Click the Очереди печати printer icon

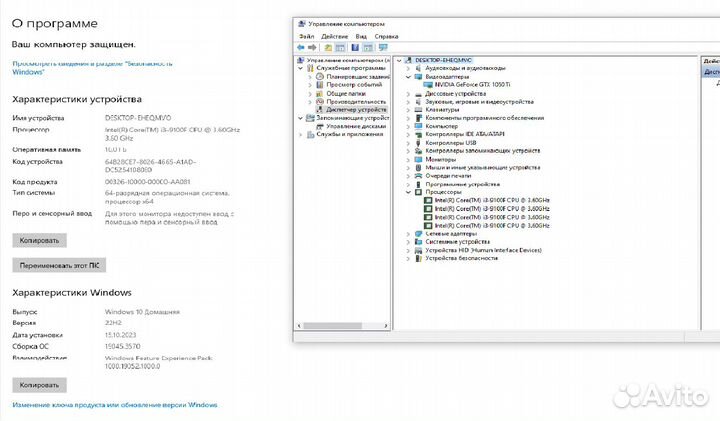pos(418,176)
